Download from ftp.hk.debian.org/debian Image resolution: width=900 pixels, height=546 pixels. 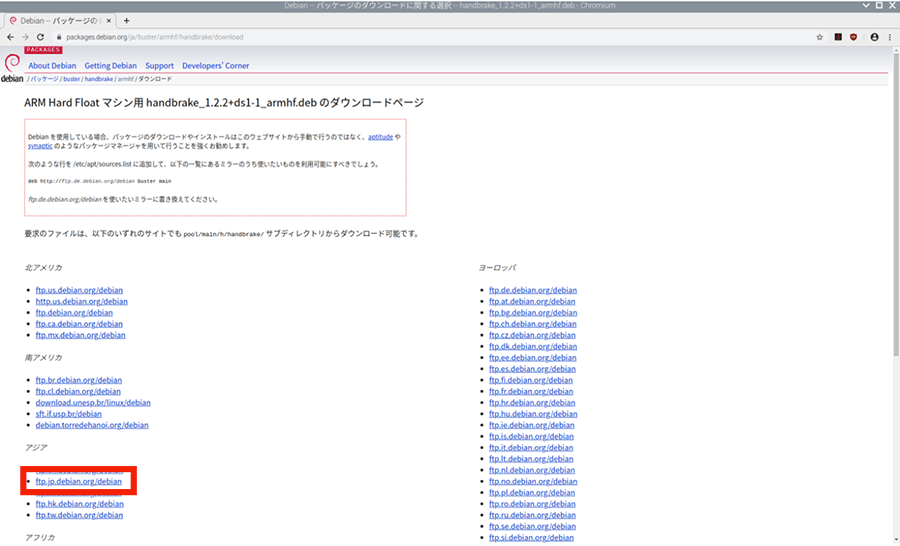[x=80, y=504]
